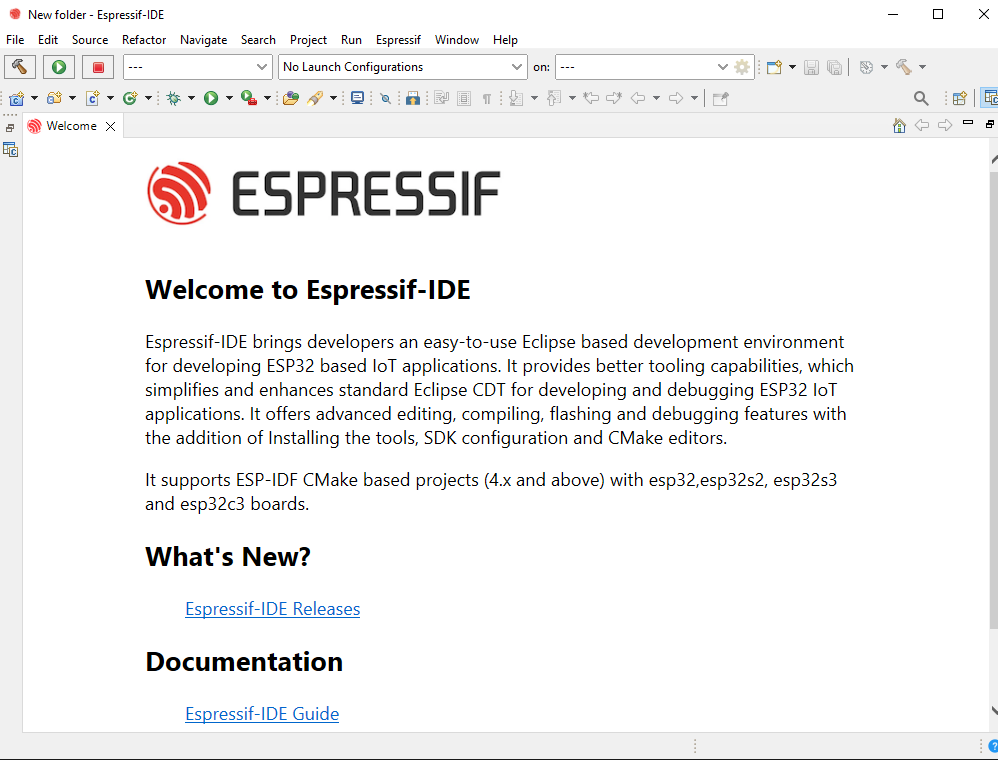Image resolution: width=998 pixels, height=760 pixels.
Task: Open the Espressif menu
Action: pyautogui.click(x=398, y=39)
